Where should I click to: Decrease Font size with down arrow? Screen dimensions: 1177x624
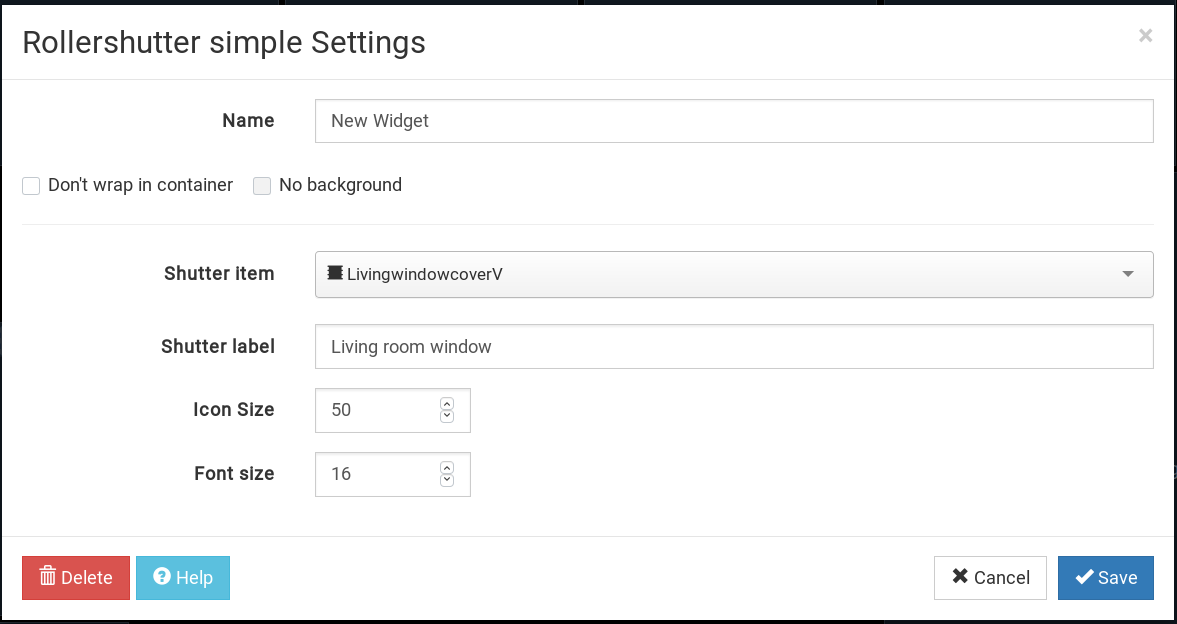click(x=447, y=480)
